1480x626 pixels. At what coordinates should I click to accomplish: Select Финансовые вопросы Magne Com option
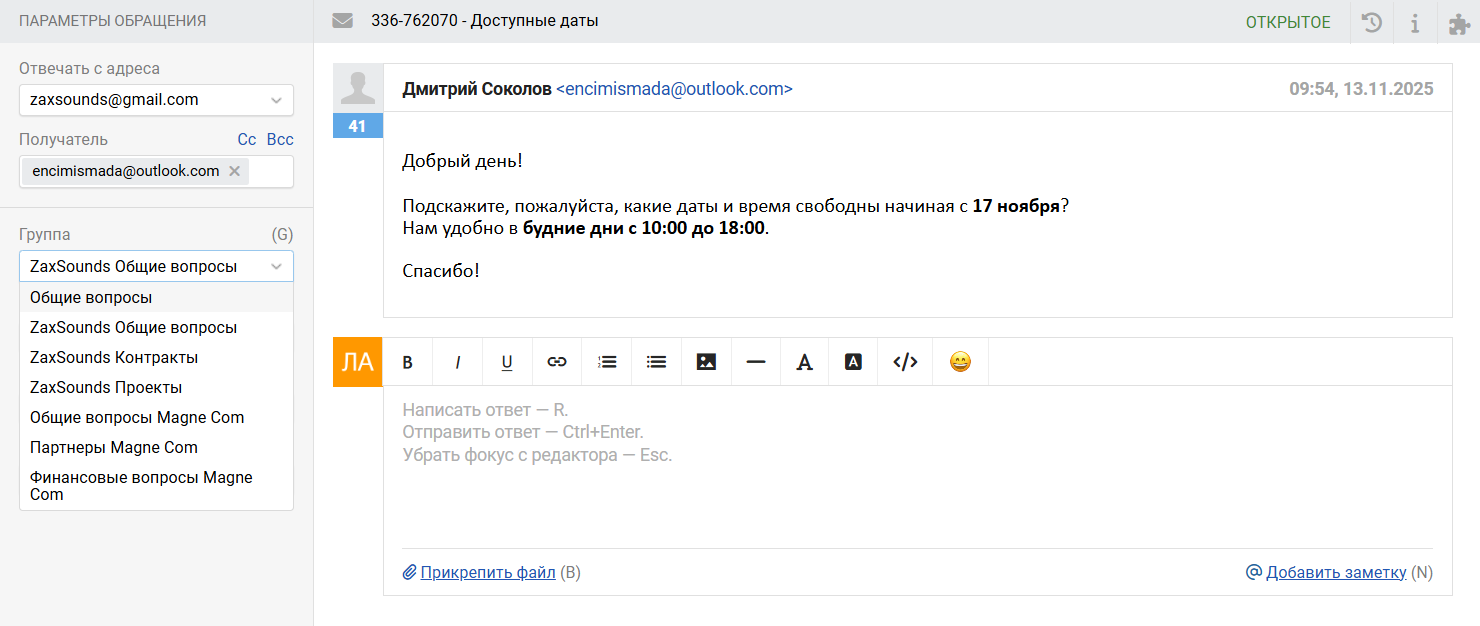pos(141,485)
